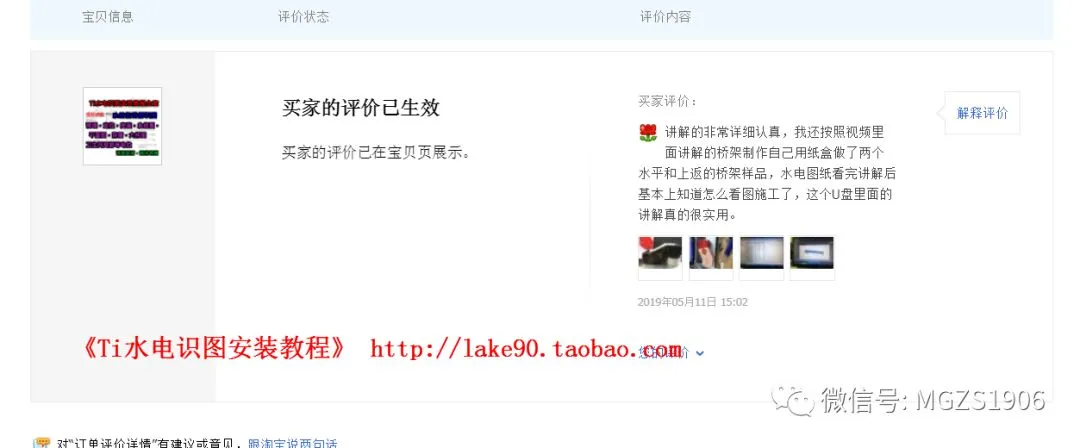Select the 评价内容 column header
This screenshot has width=1080, height=448.
point(665,17)
